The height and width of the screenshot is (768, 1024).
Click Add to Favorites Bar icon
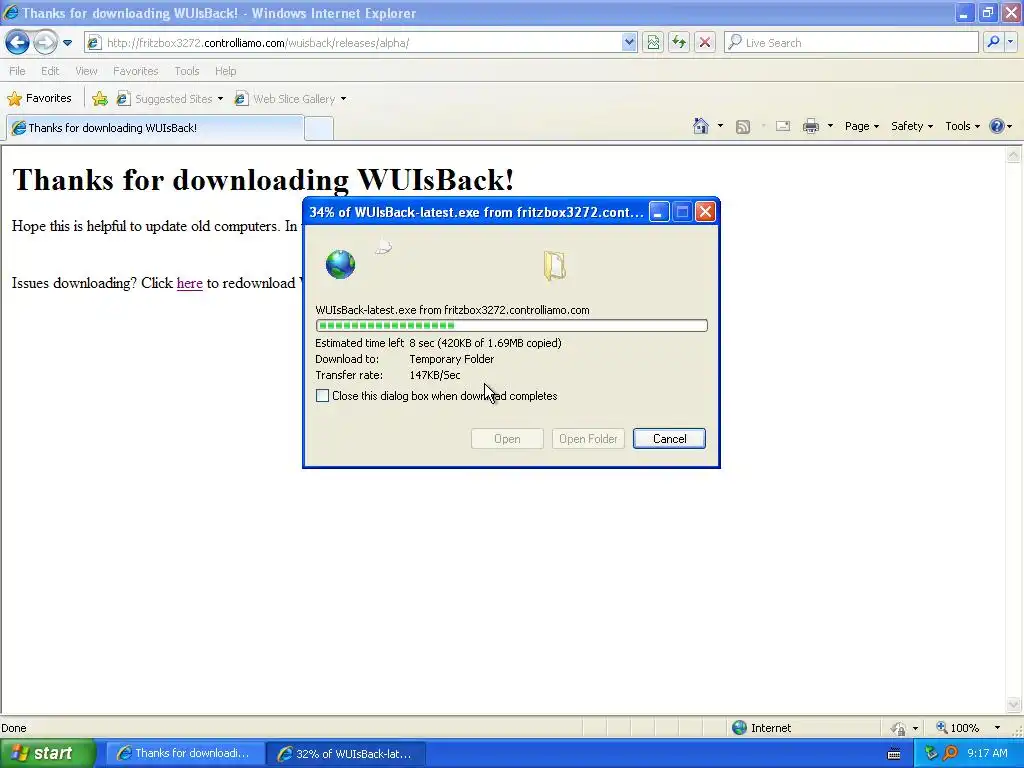tap(100, 99)
